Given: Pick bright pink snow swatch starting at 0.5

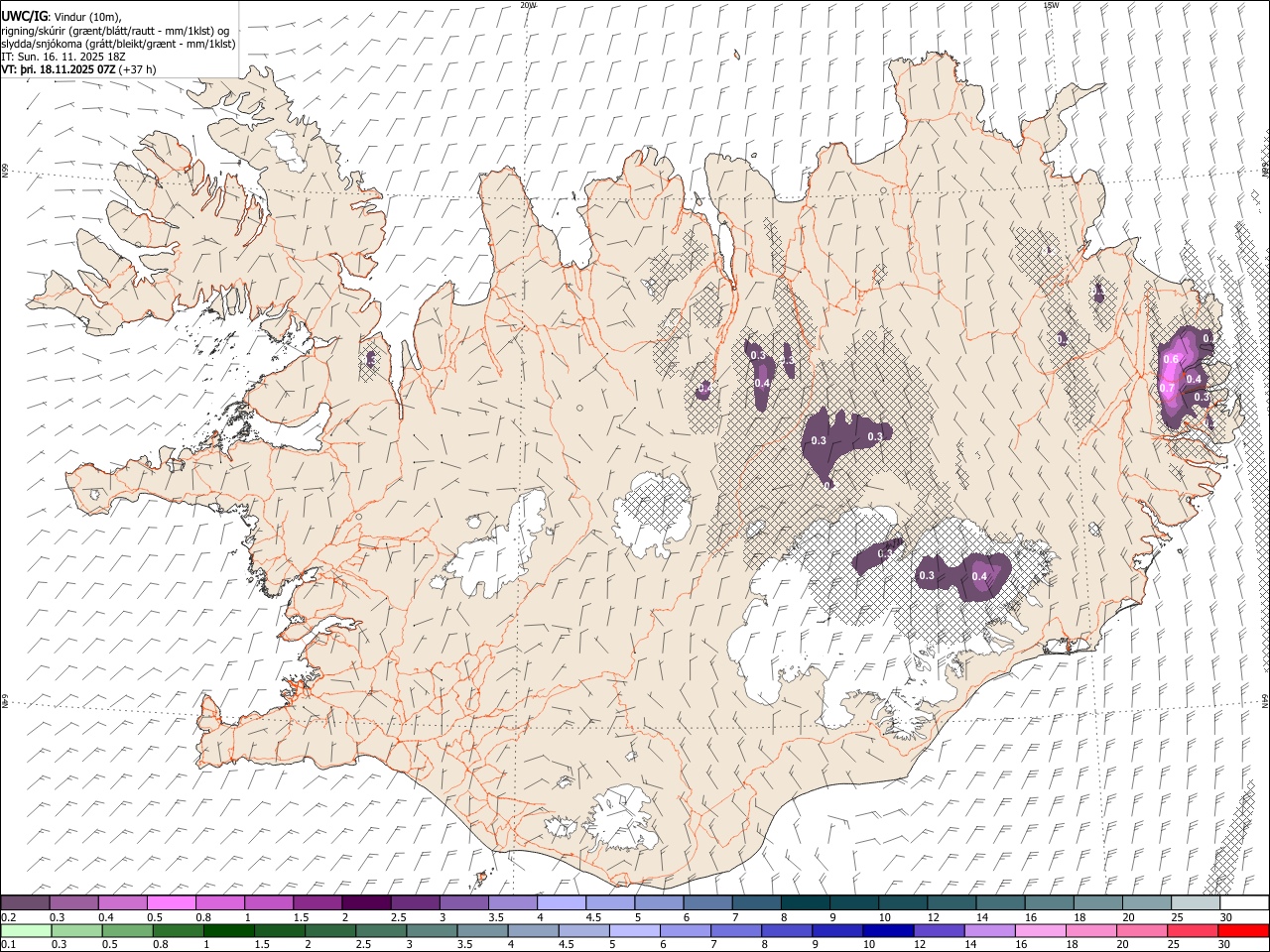Looking at the screenshot, I should coord(171,903).
